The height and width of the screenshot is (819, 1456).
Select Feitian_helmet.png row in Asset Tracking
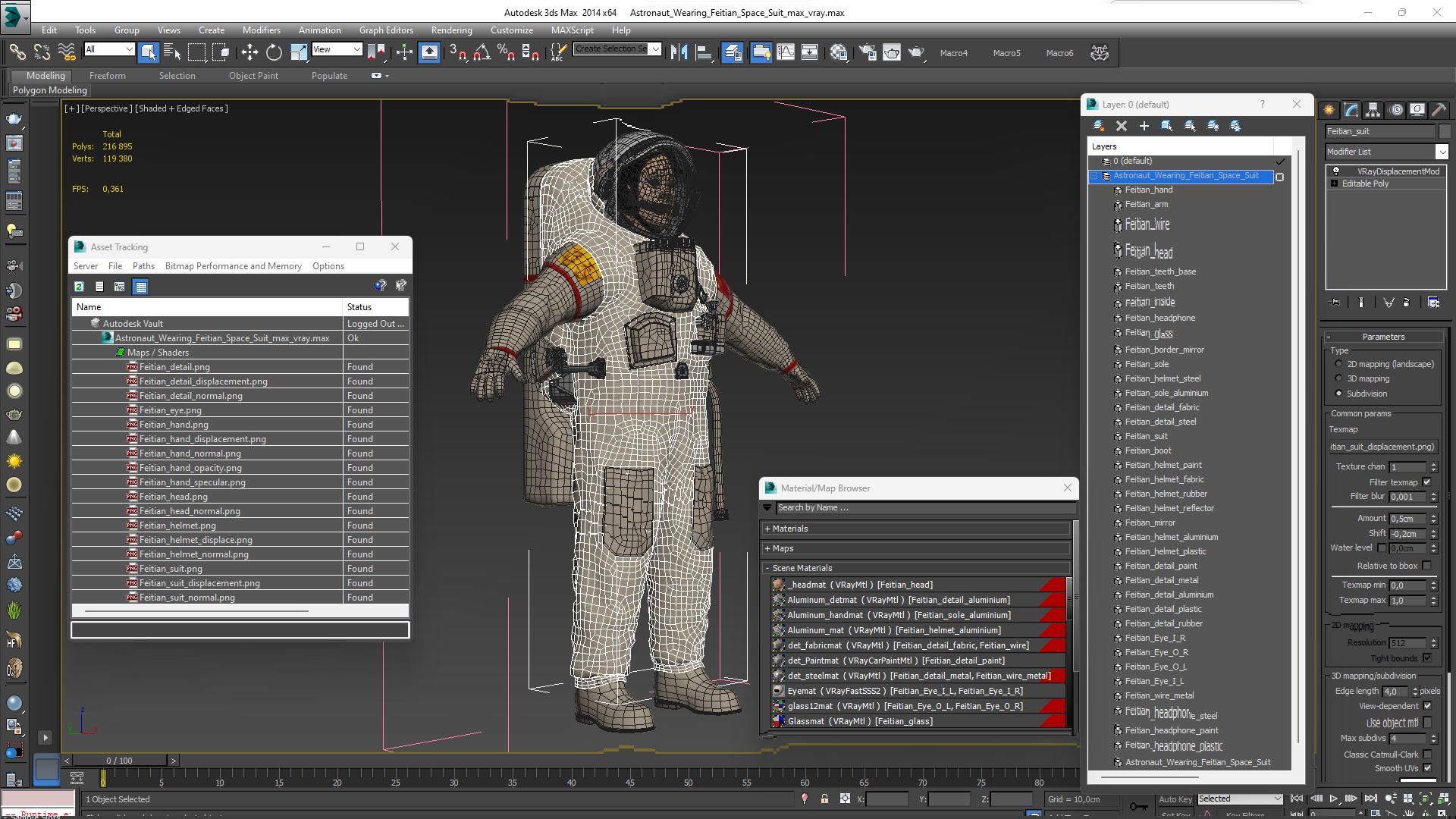click(240, 526)
